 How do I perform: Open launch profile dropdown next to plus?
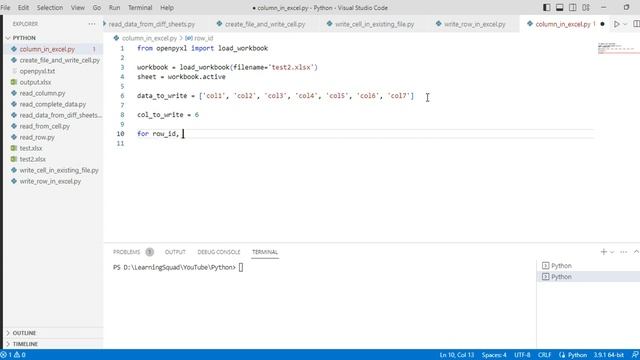612,252
